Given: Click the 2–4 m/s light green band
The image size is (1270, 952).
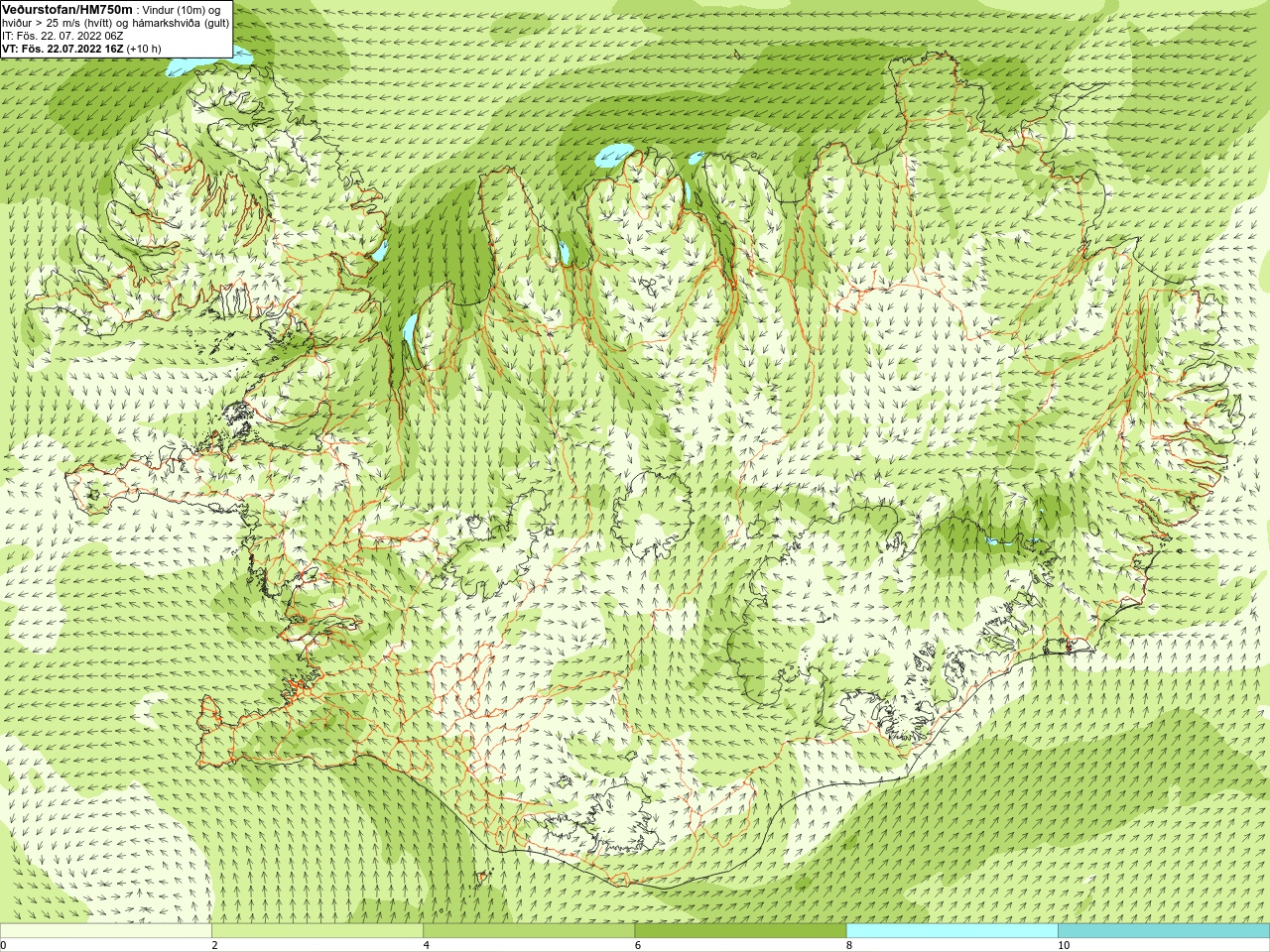Looking at the screenshot, I should point(317,931).
